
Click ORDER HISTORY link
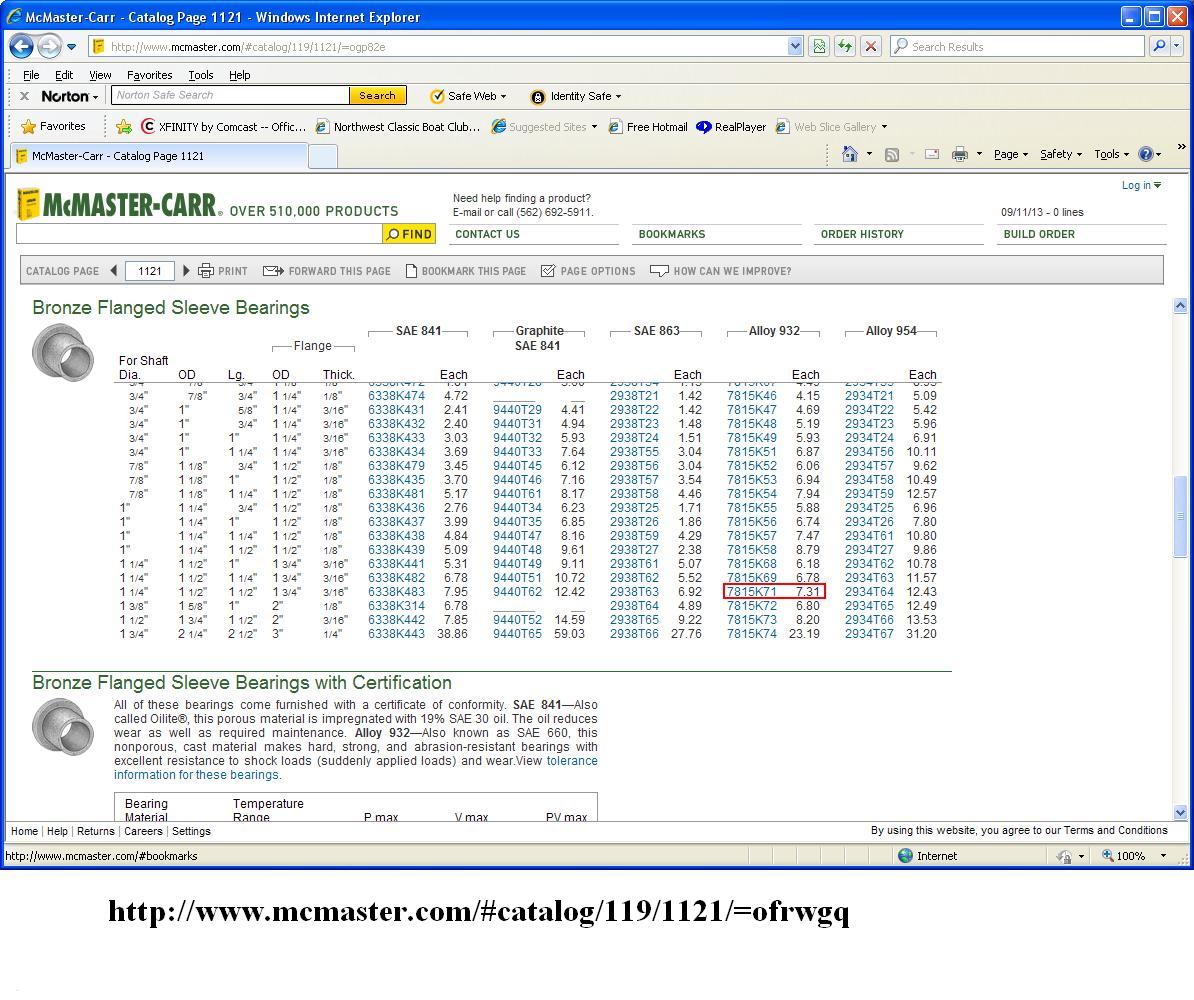tap(862, 234)
